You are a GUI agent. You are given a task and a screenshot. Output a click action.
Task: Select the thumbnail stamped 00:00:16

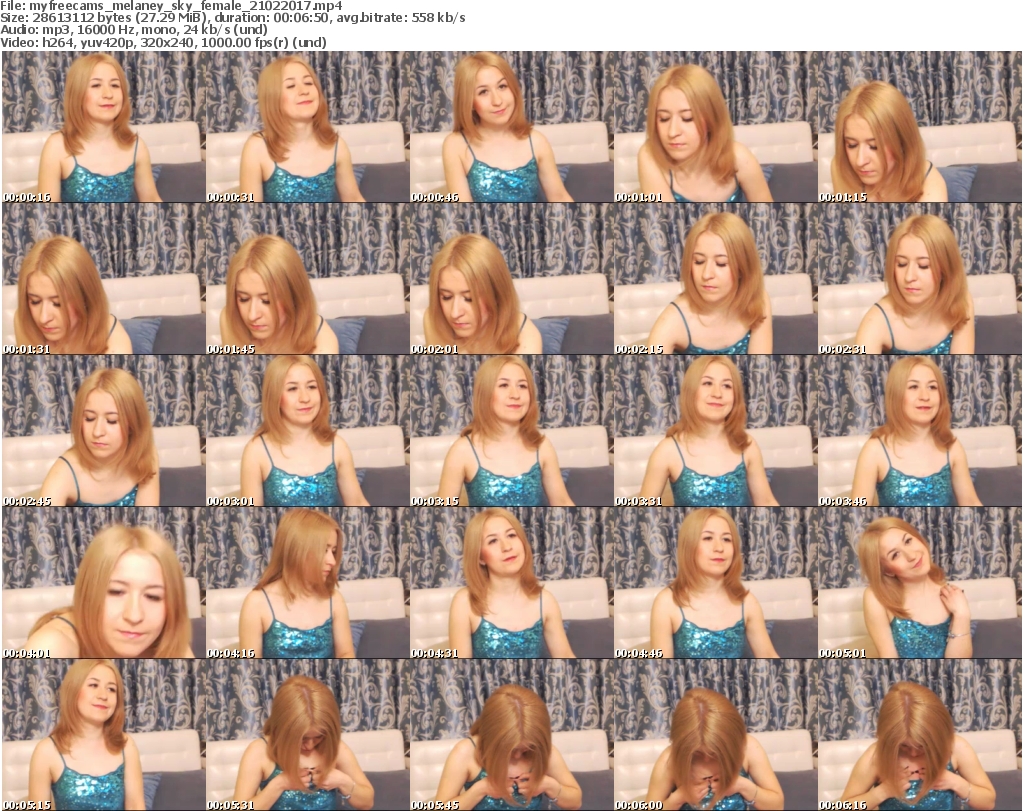104,127
